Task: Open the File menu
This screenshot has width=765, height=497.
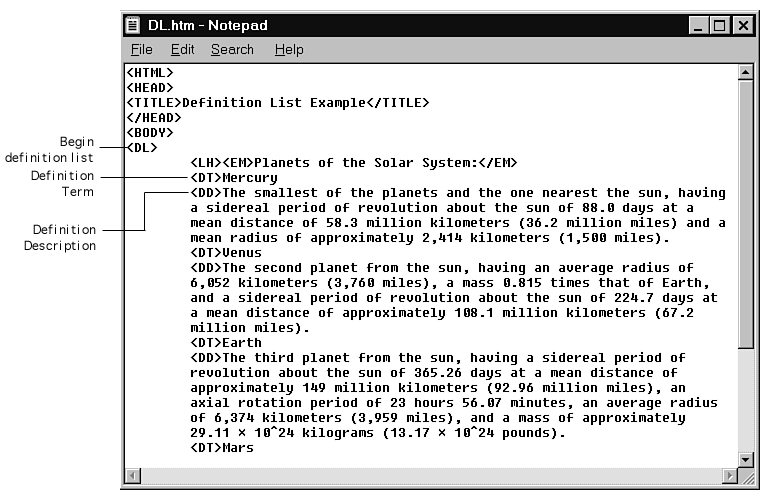Action: coord(141,49)
